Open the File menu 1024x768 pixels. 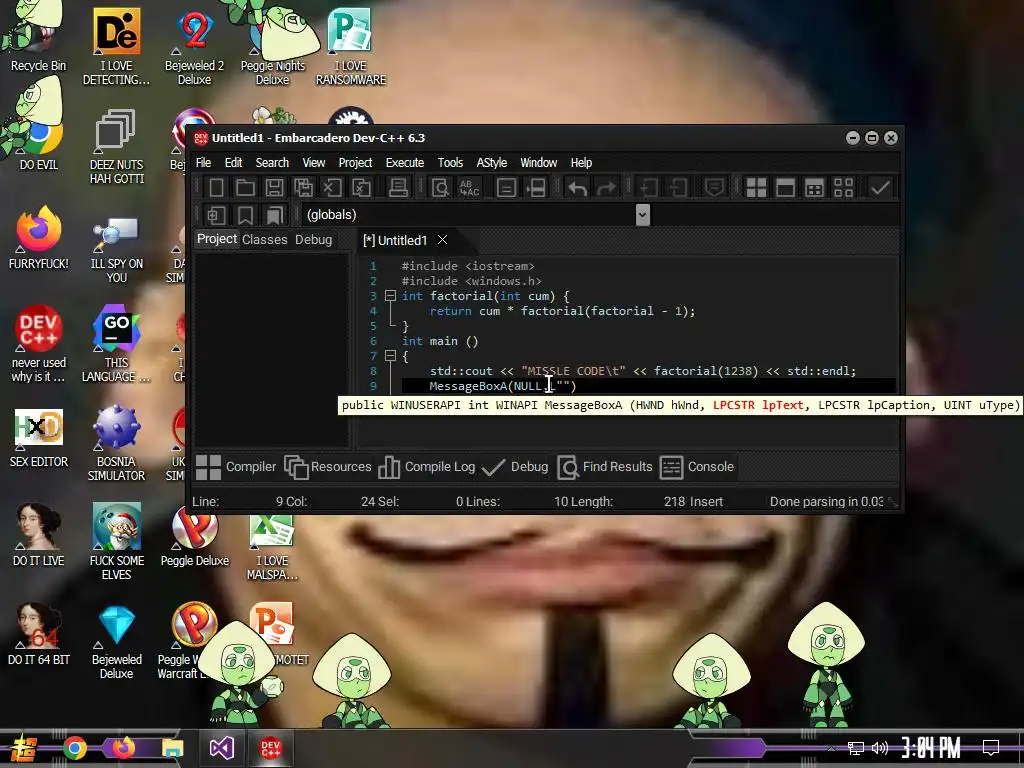[203, 163]
